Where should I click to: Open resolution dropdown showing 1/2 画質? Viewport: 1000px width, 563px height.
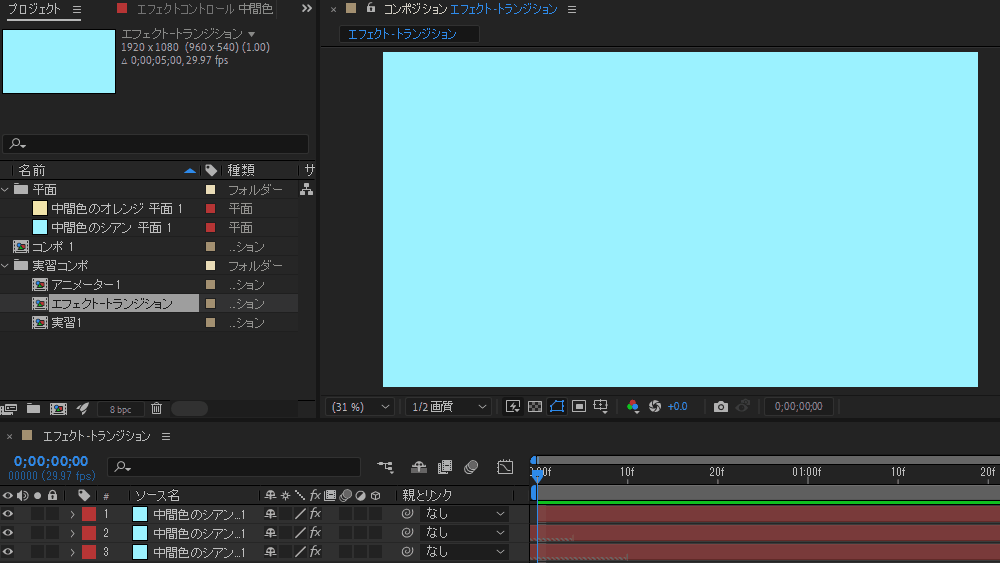tap(448, 407)
